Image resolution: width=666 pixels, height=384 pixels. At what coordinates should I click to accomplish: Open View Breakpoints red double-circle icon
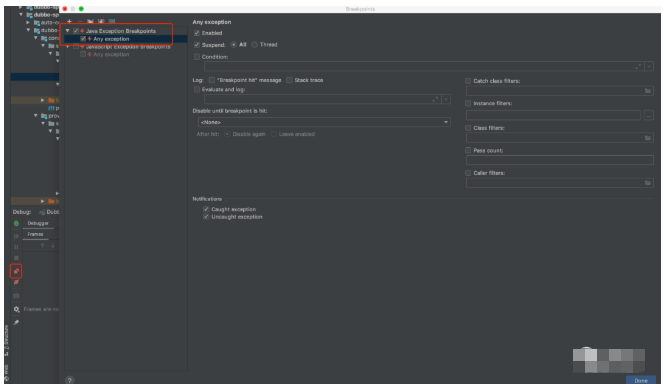[x=16, y=271]
